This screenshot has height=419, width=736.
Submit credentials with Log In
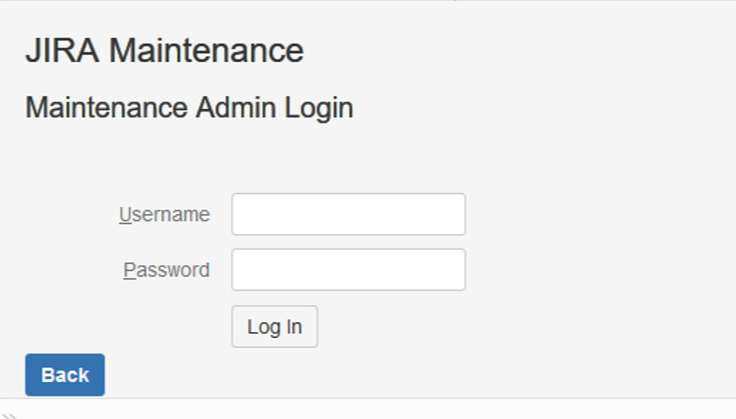click(x=274, y=327)
